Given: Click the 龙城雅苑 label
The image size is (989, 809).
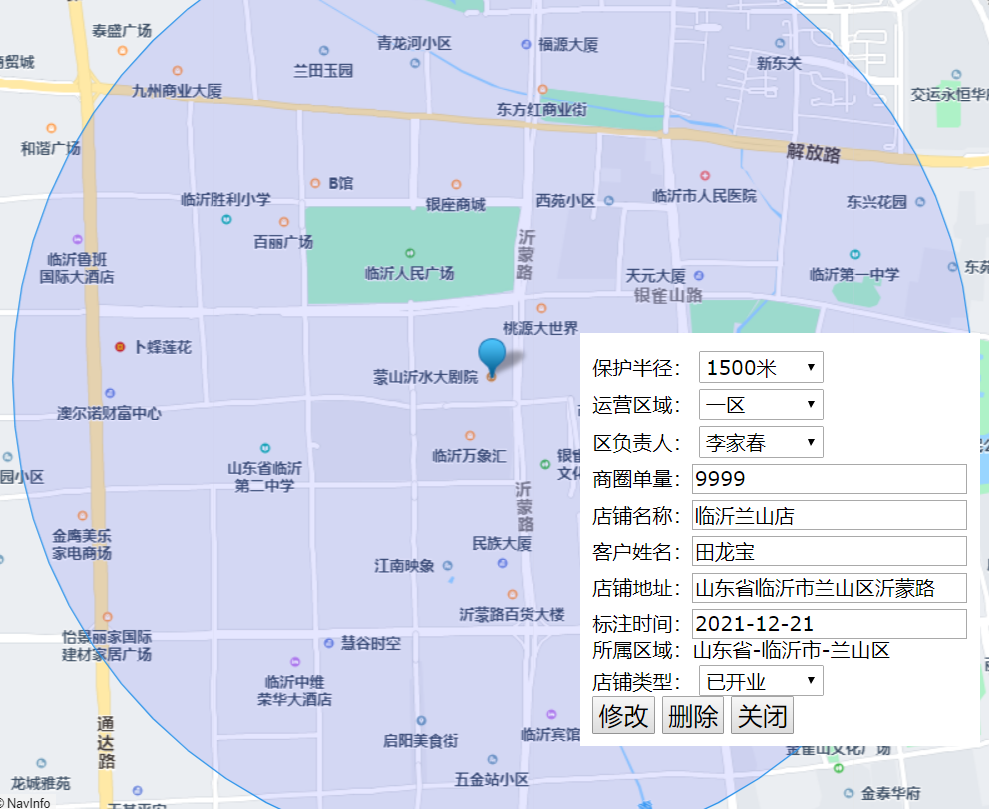Looking at the screenshot, I should click(41, 783).
